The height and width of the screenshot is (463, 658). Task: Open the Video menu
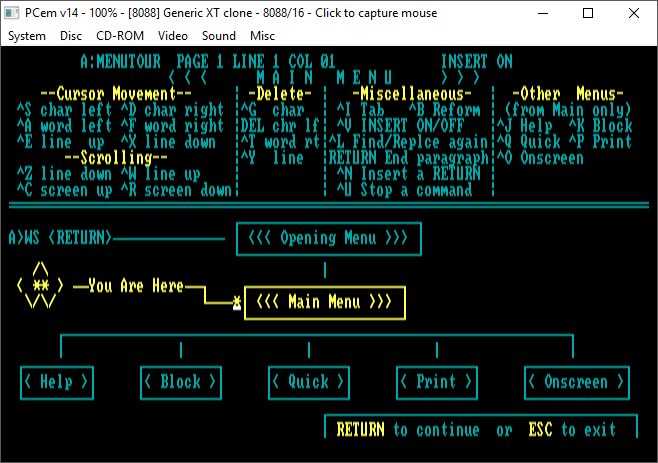(172, 36)
